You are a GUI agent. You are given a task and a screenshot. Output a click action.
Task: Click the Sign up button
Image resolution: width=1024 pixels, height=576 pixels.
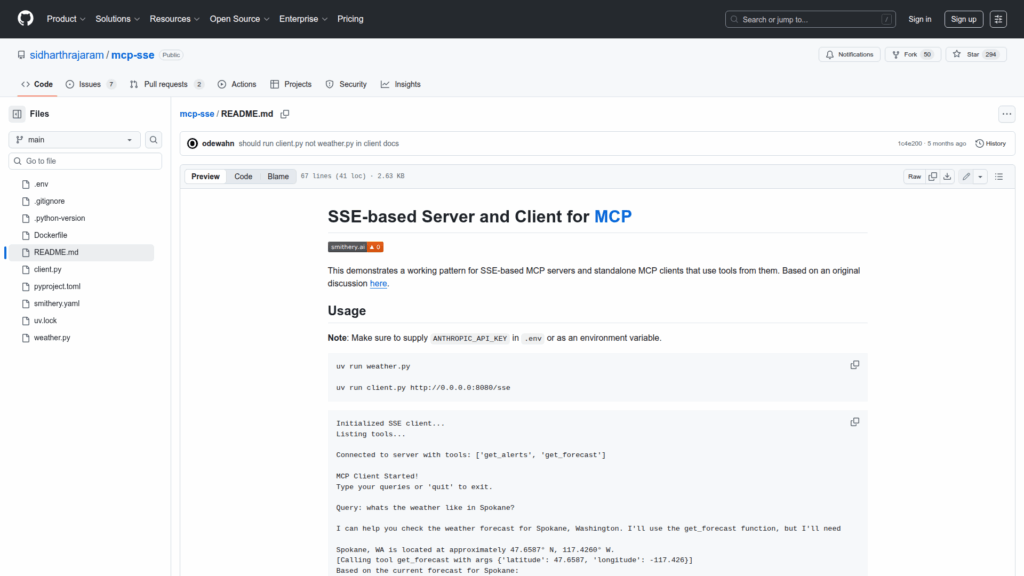963,19
